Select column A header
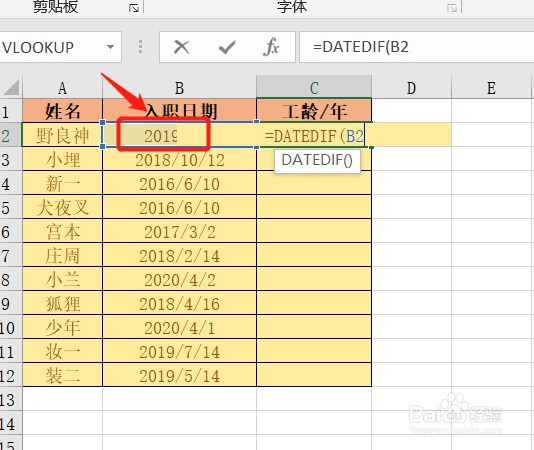 62,88
